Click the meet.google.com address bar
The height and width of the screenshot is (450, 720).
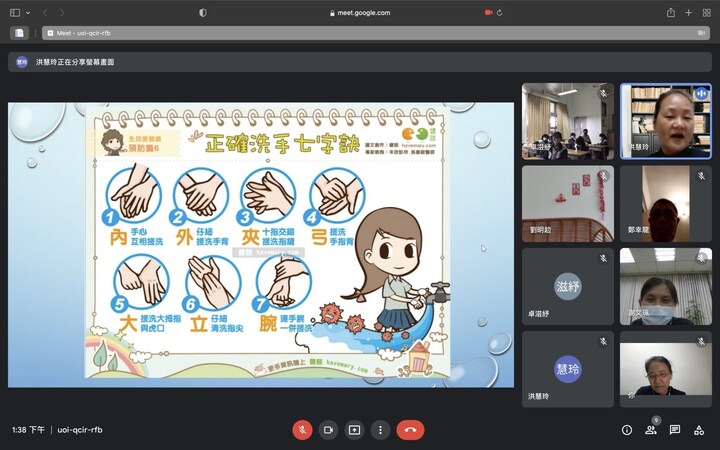pyautogui.click(x=360, y=13)
